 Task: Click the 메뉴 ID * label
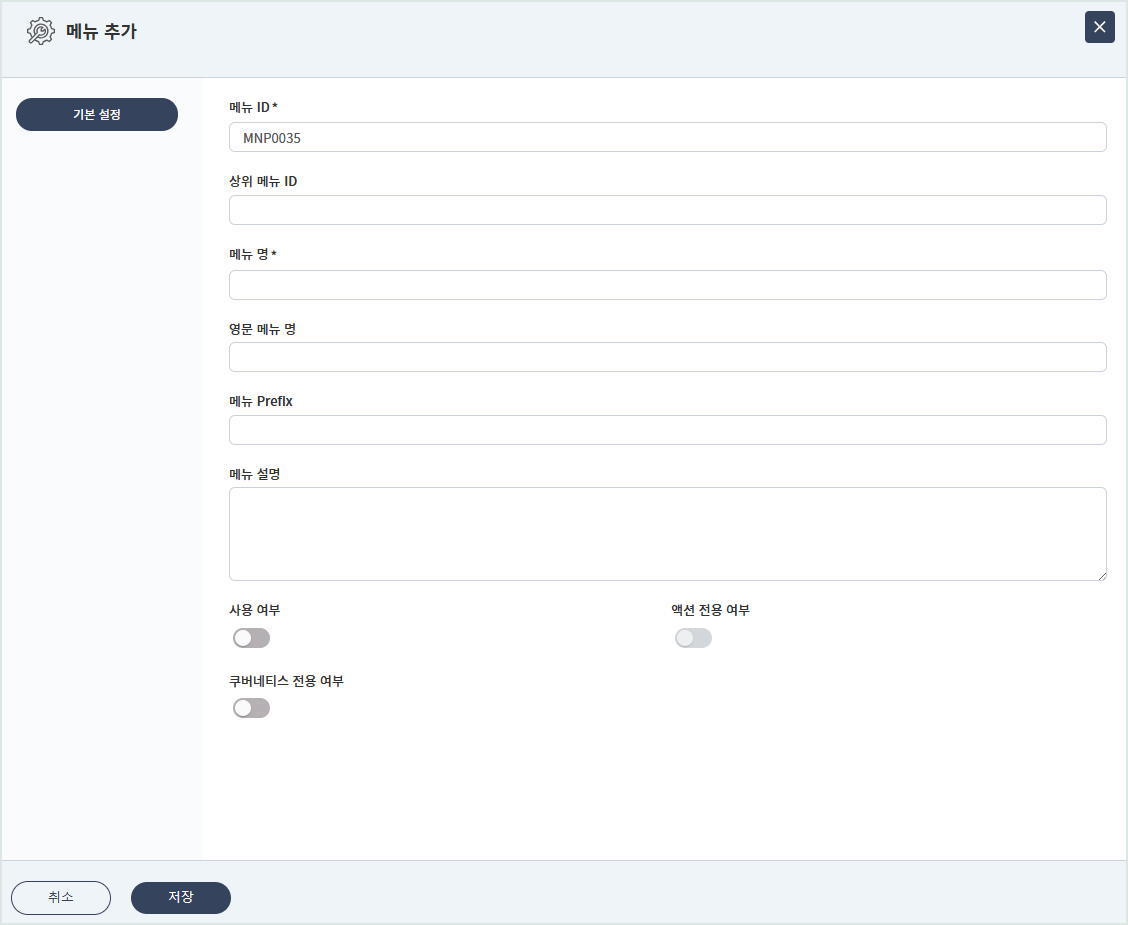[x=253, y=107]
